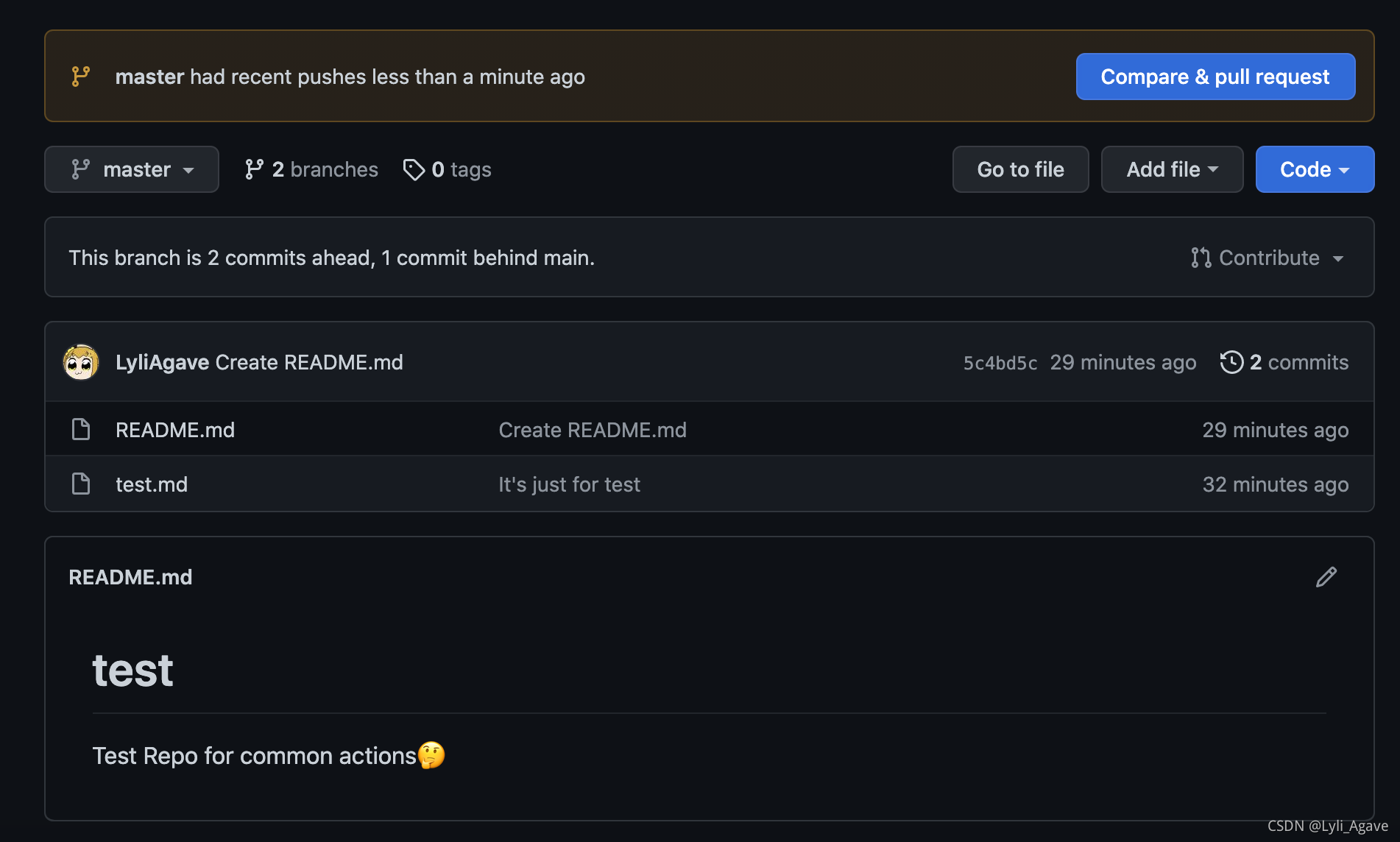The height and width of the screenshot is (842, 1400).
Task: Click the Contribute pull request icon
Action: point(1201,258)
